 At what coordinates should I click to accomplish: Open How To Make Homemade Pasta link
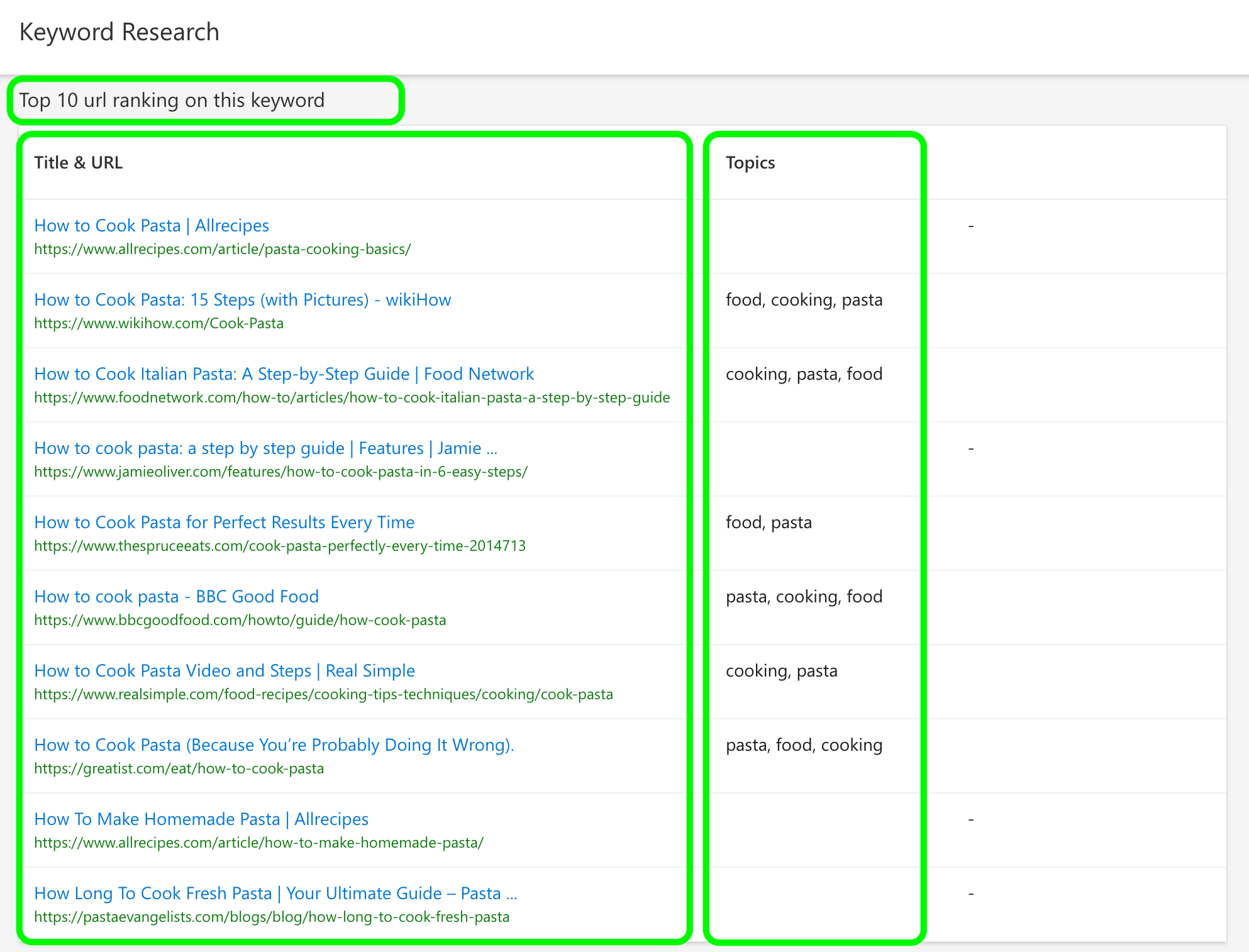(201, 819)
